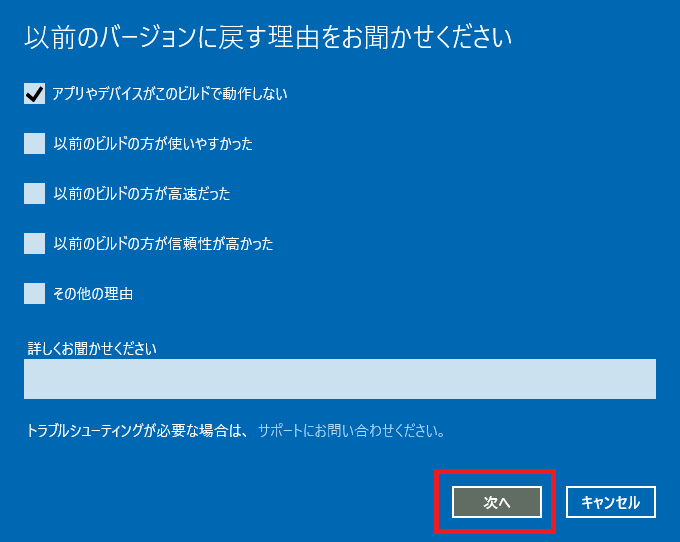Check the 以前のビルドの方が信頼性が高かった box
Image resolution: width=680 pixels, height=542 pixels.
click(x=34, y=244)
